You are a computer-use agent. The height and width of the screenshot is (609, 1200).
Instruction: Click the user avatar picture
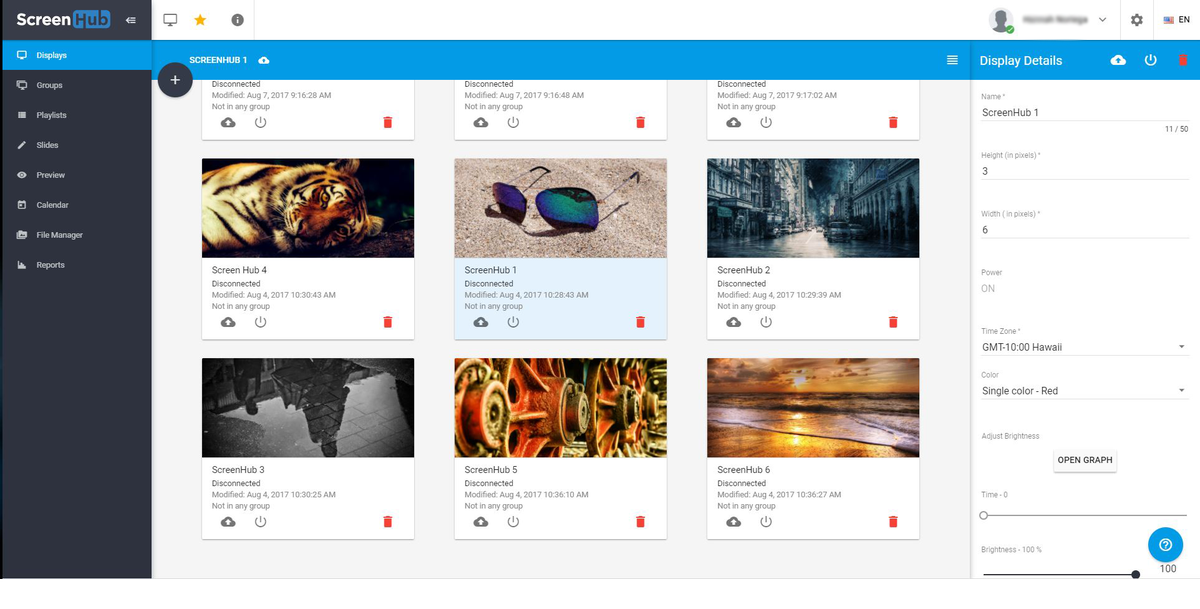1001,20
